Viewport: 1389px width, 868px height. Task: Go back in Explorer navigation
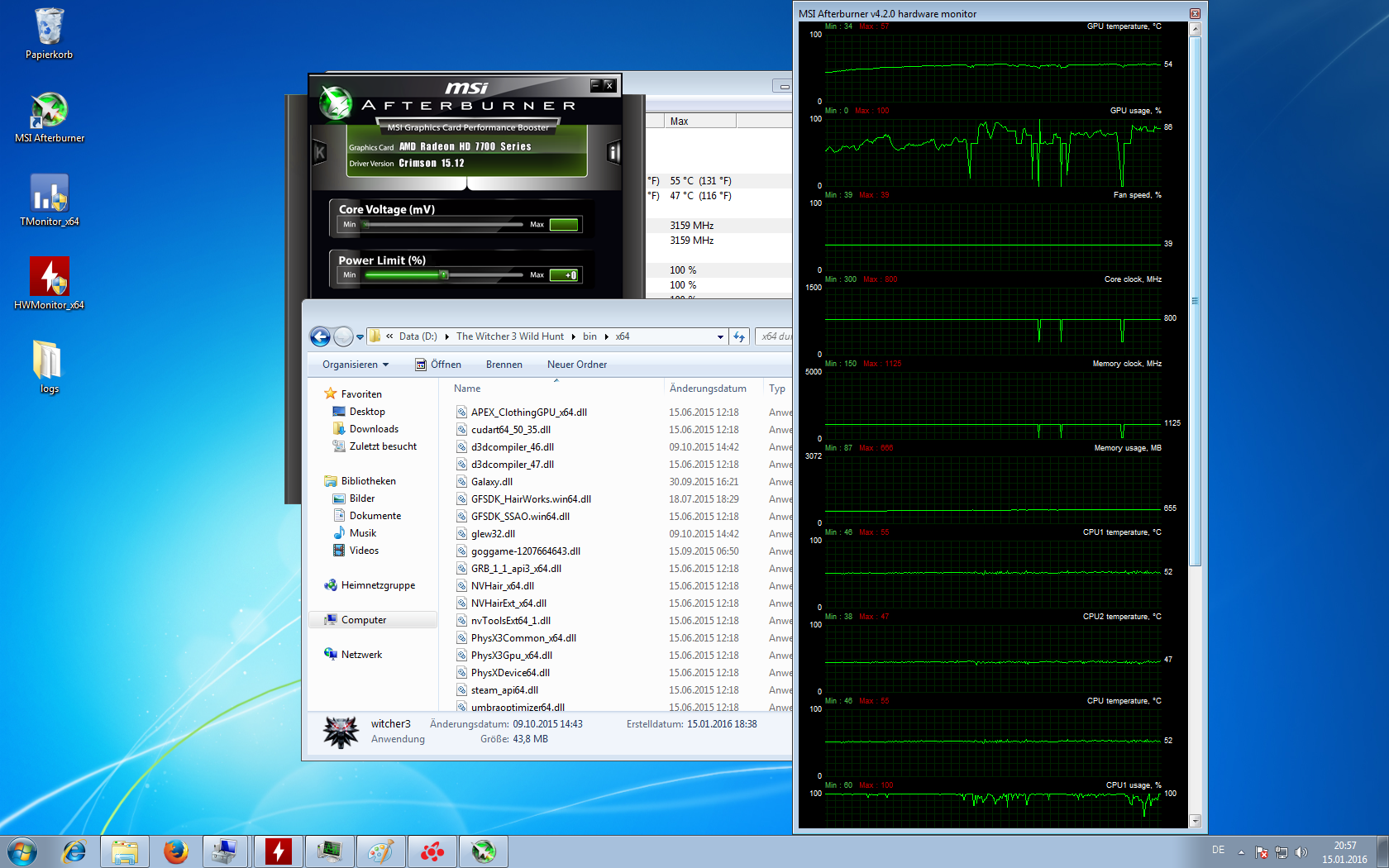[x=320, y=336]
